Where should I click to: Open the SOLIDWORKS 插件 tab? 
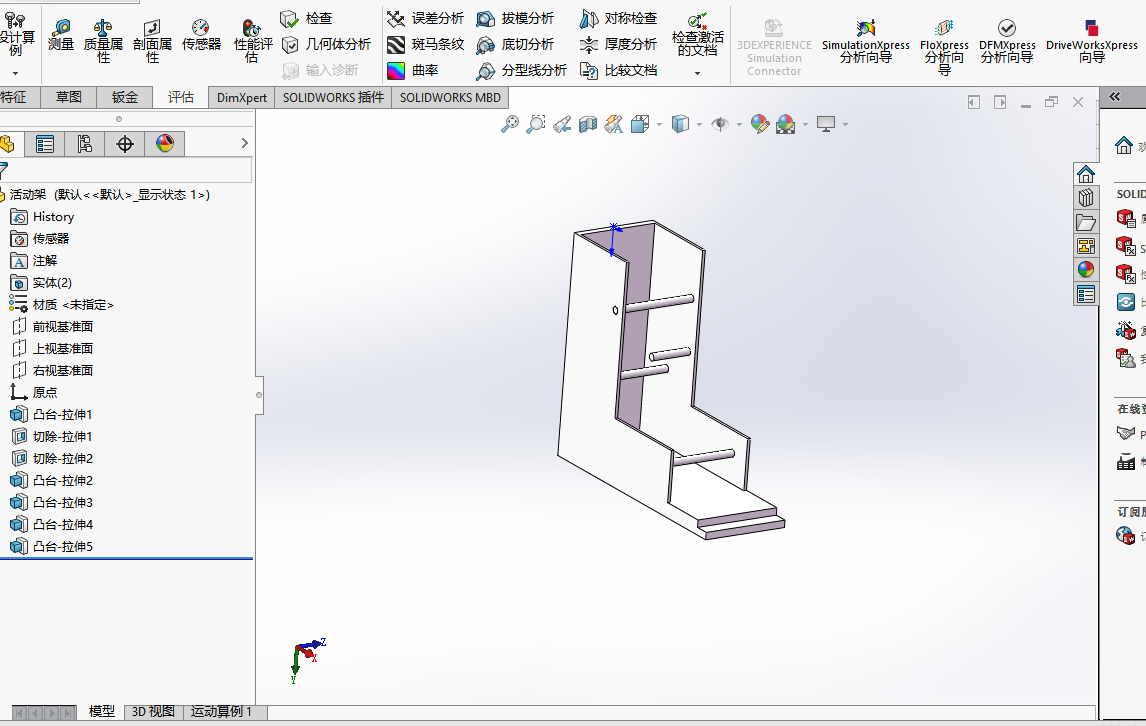coord(333,97)
